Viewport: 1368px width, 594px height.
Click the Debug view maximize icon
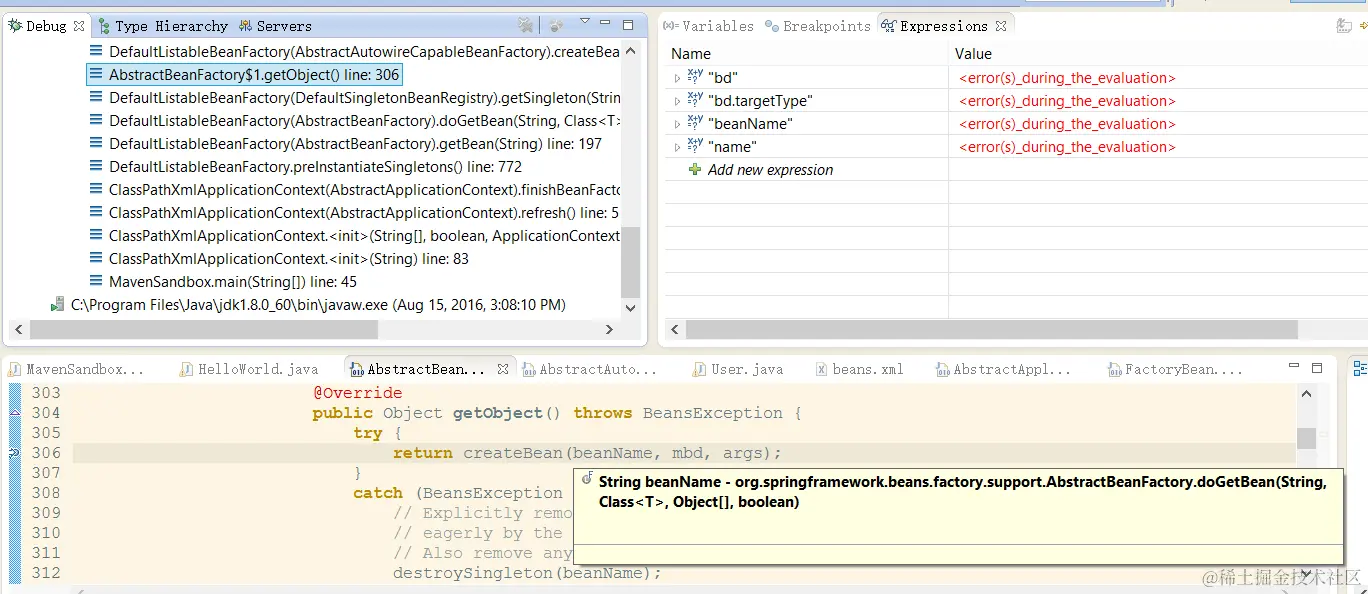pyautogui.click(x=628, y=25)
